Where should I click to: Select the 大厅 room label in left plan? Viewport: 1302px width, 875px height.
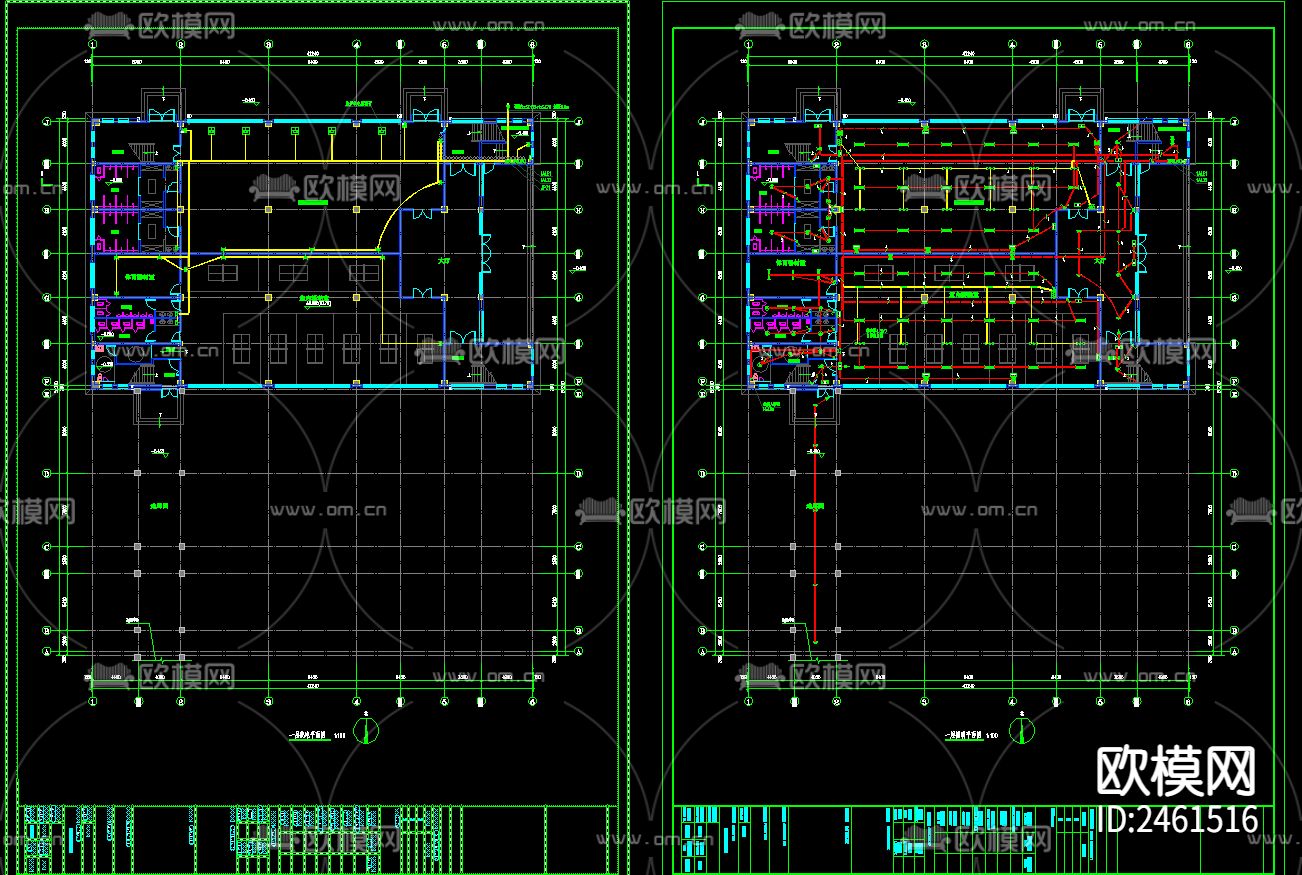(x=444, y=259)
